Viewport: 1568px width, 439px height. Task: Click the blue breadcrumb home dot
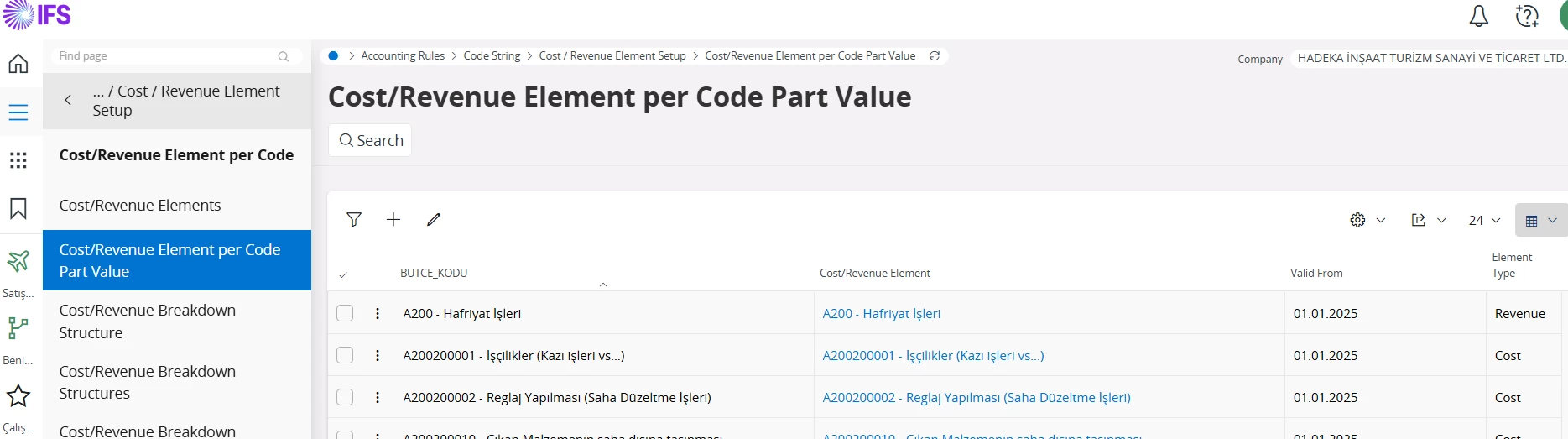333,56
